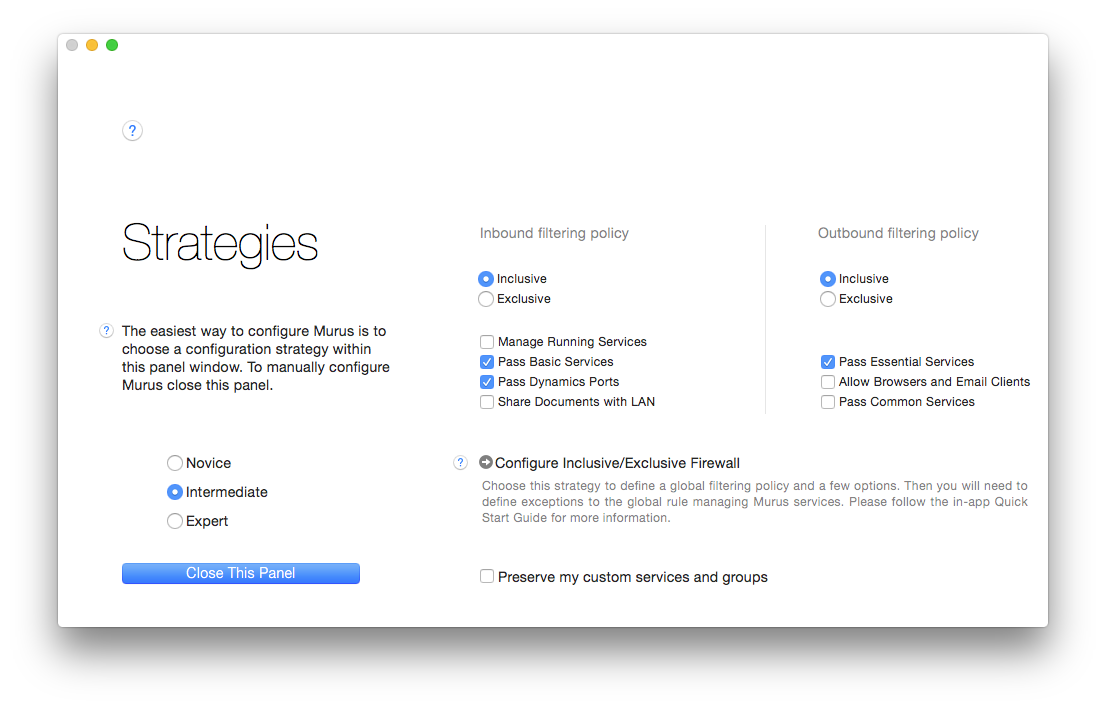
Task: Enable Share Documents with LAN
Action: pyautogui.click(x=487, y=402)
